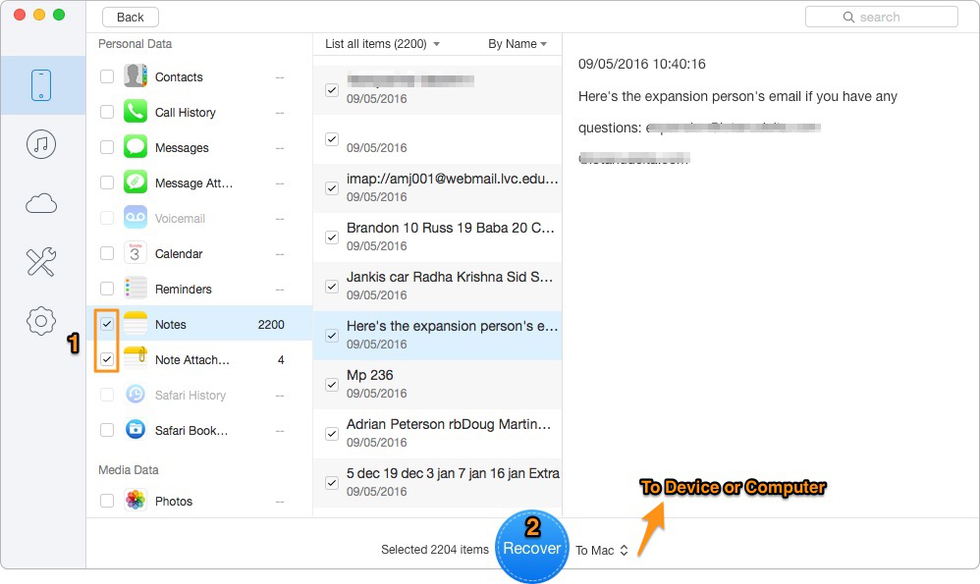Select the Photos icon under Media Data

coord(135,500)
